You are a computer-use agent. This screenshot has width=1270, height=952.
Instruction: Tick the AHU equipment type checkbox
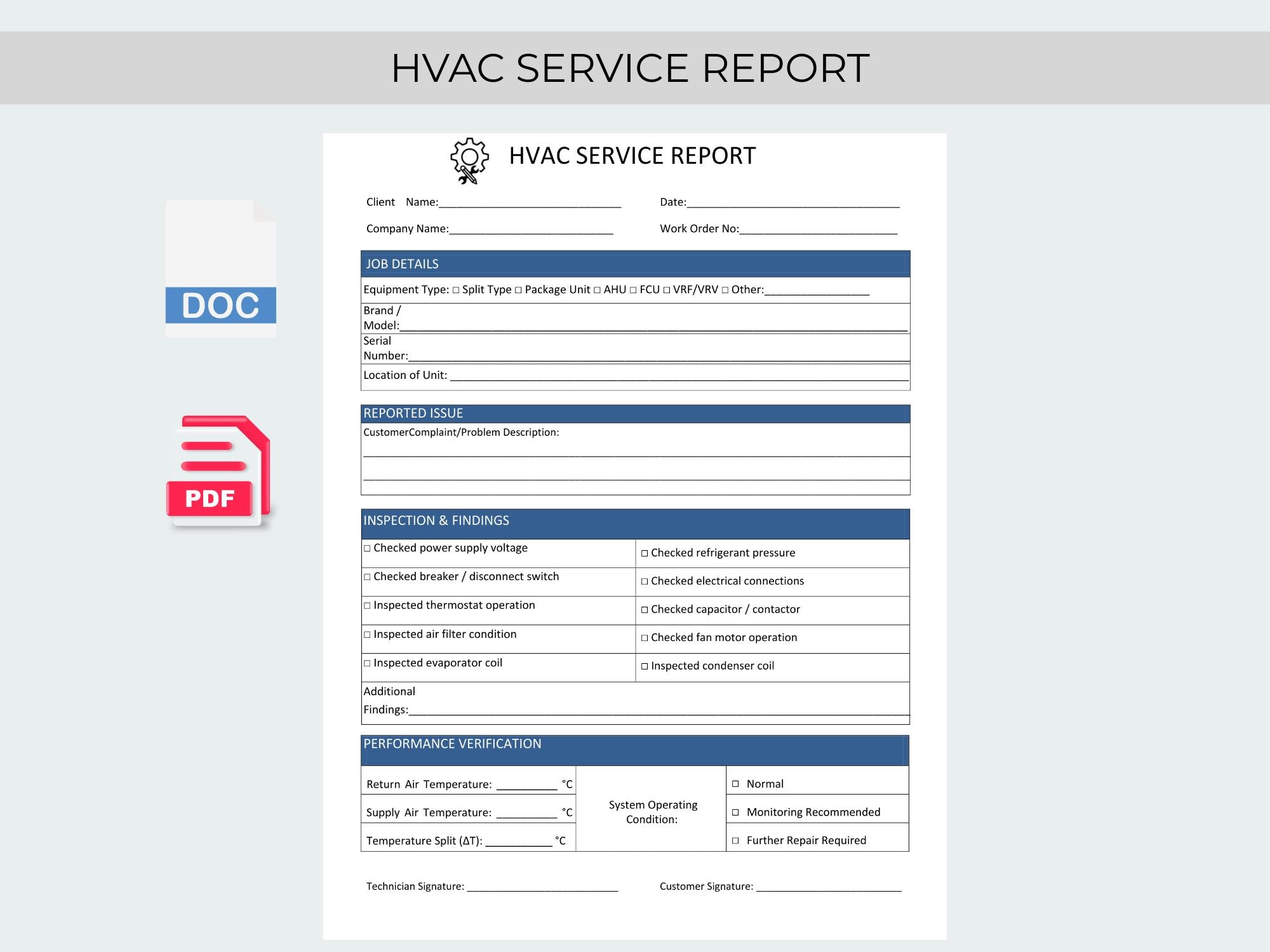pos(597,290)
